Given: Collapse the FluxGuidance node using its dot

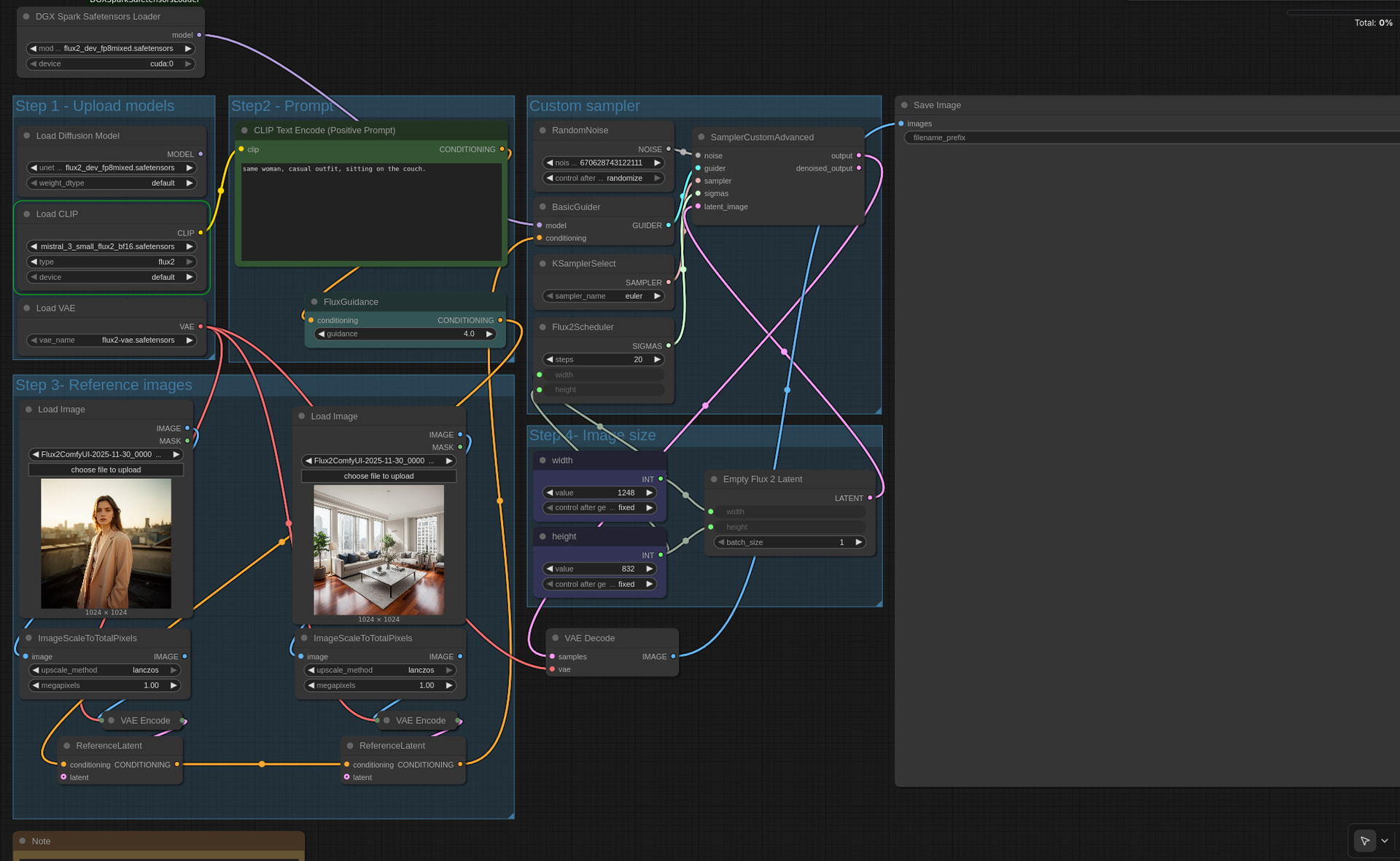Looking at the screenshot, I should click(x=314, y=302).
